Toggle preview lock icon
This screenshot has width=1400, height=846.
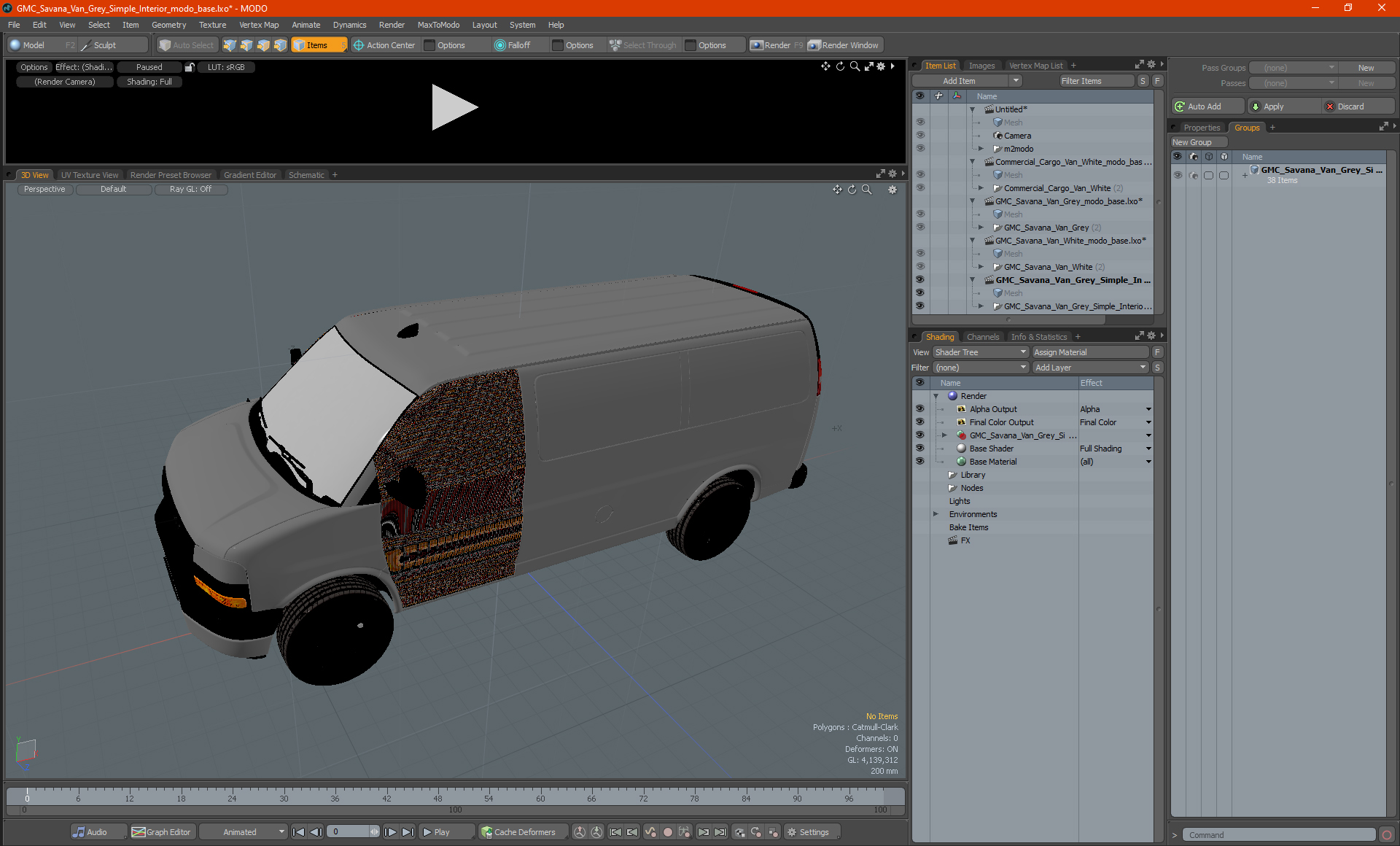point(190,67)
